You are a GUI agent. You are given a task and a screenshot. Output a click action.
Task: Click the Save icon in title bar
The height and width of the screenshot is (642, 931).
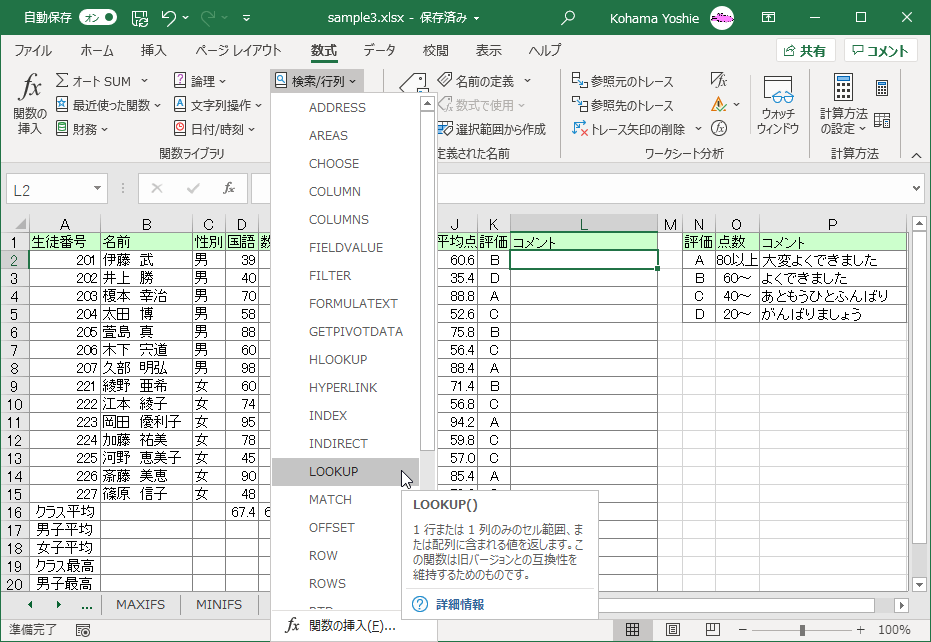tap(140, 18)
